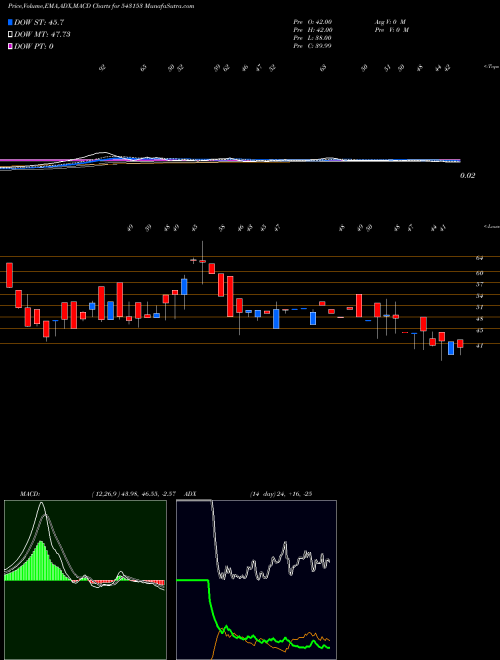This screenshot has width=500, height=660.
Task: Click the white DOW MT legend swatch
Action: click(x=10, y=35)
